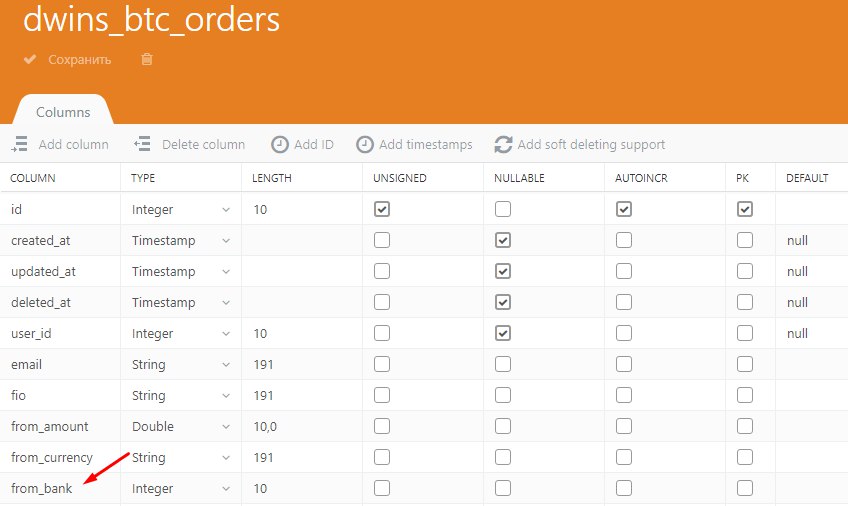This screenshot has width=848, height=506.
Task: Click the dwins_btc_orders table title
Action: 151,19
